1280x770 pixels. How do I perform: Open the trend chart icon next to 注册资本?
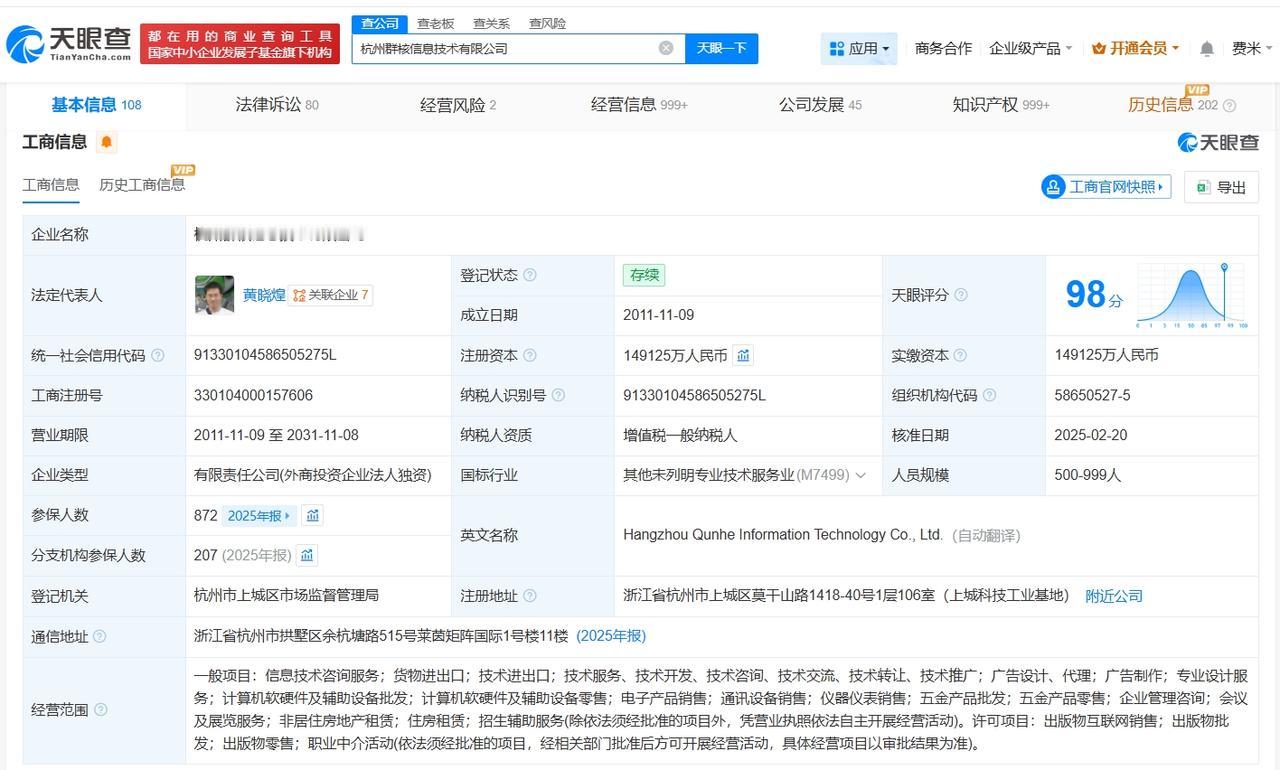pyautogui.click(x=742, y=355)
